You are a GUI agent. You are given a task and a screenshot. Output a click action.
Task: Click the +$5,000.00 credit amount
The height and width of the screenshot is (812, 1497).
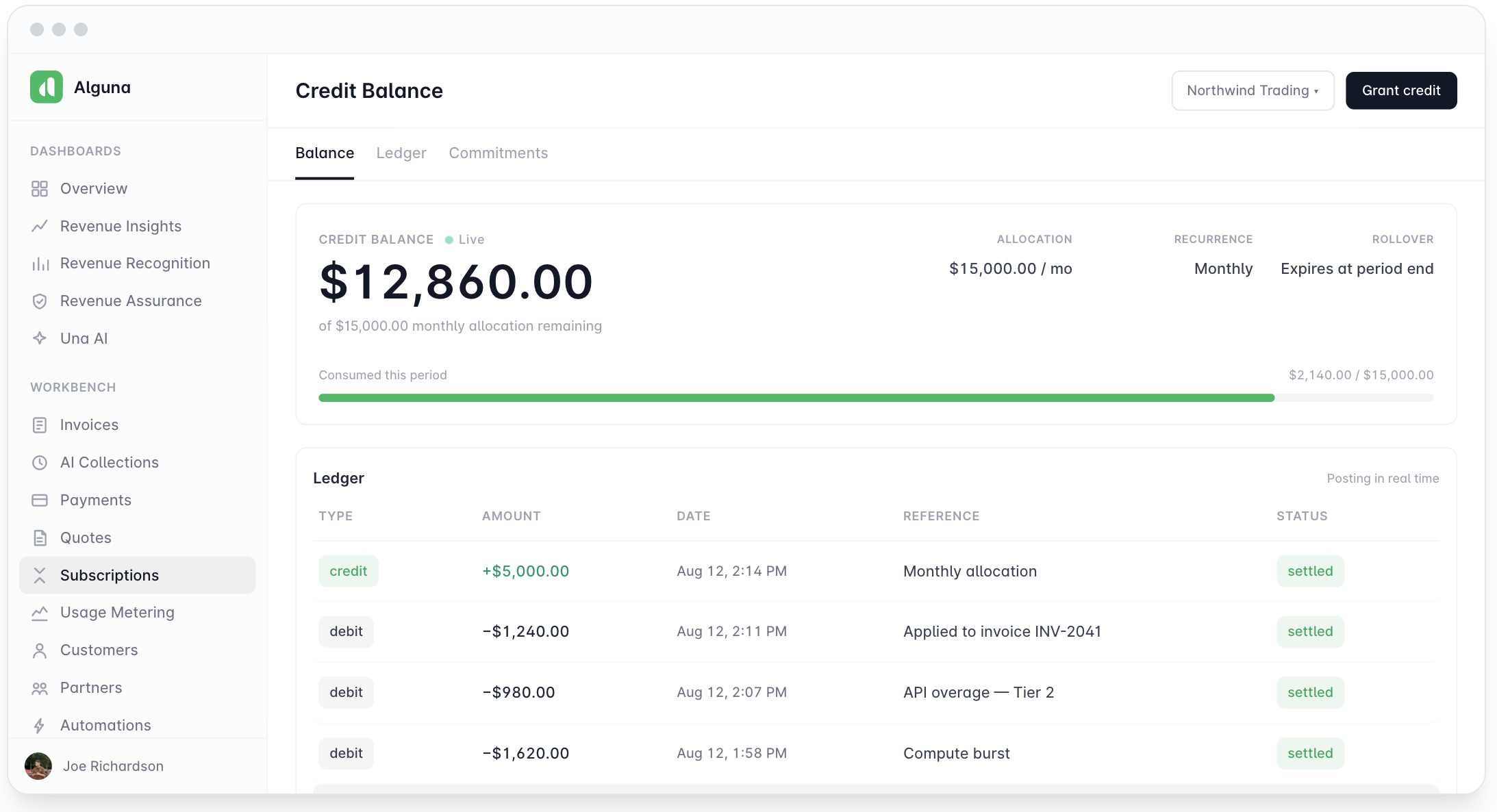pyautogui.click(x=526, y=571)
